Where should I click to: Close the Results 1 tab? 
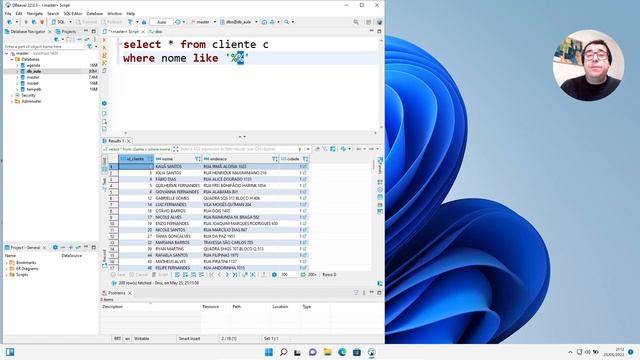tap(129, 141)
